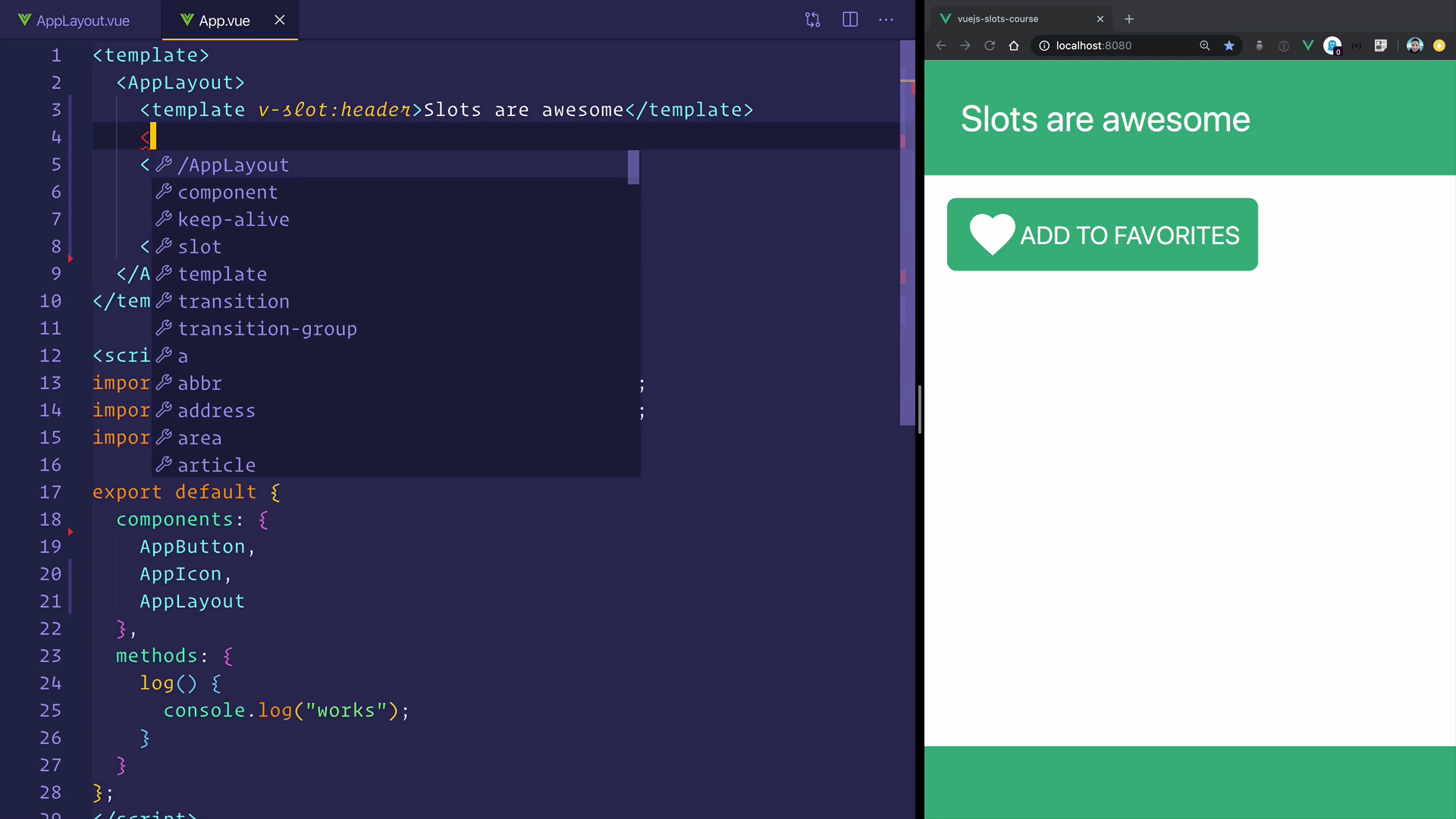Select slot from the autocomplete list
Screen dimensions: 1456x819
[390, 246]
